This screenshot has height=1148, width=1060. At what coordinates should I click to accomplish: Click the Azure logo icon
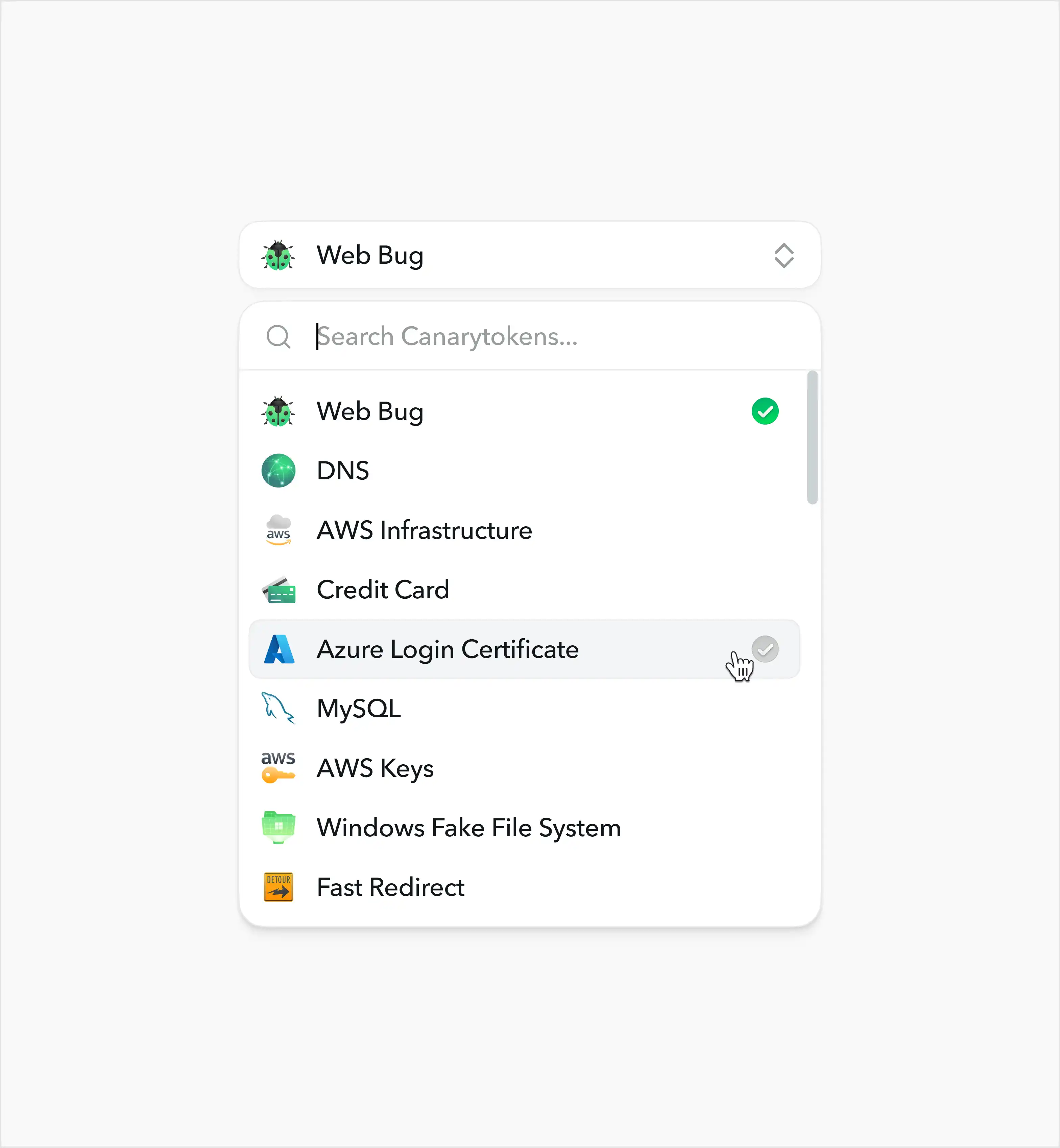(x=279, y=649)
